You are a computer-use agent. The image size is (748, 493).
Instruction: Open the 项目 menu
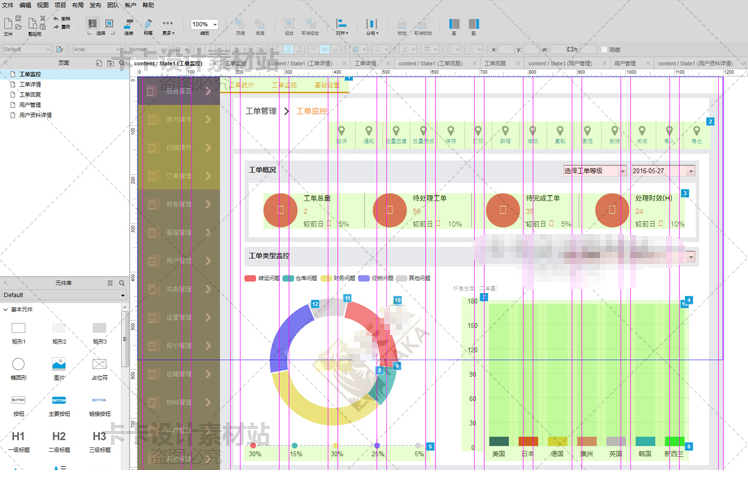[x=60, y=5]
